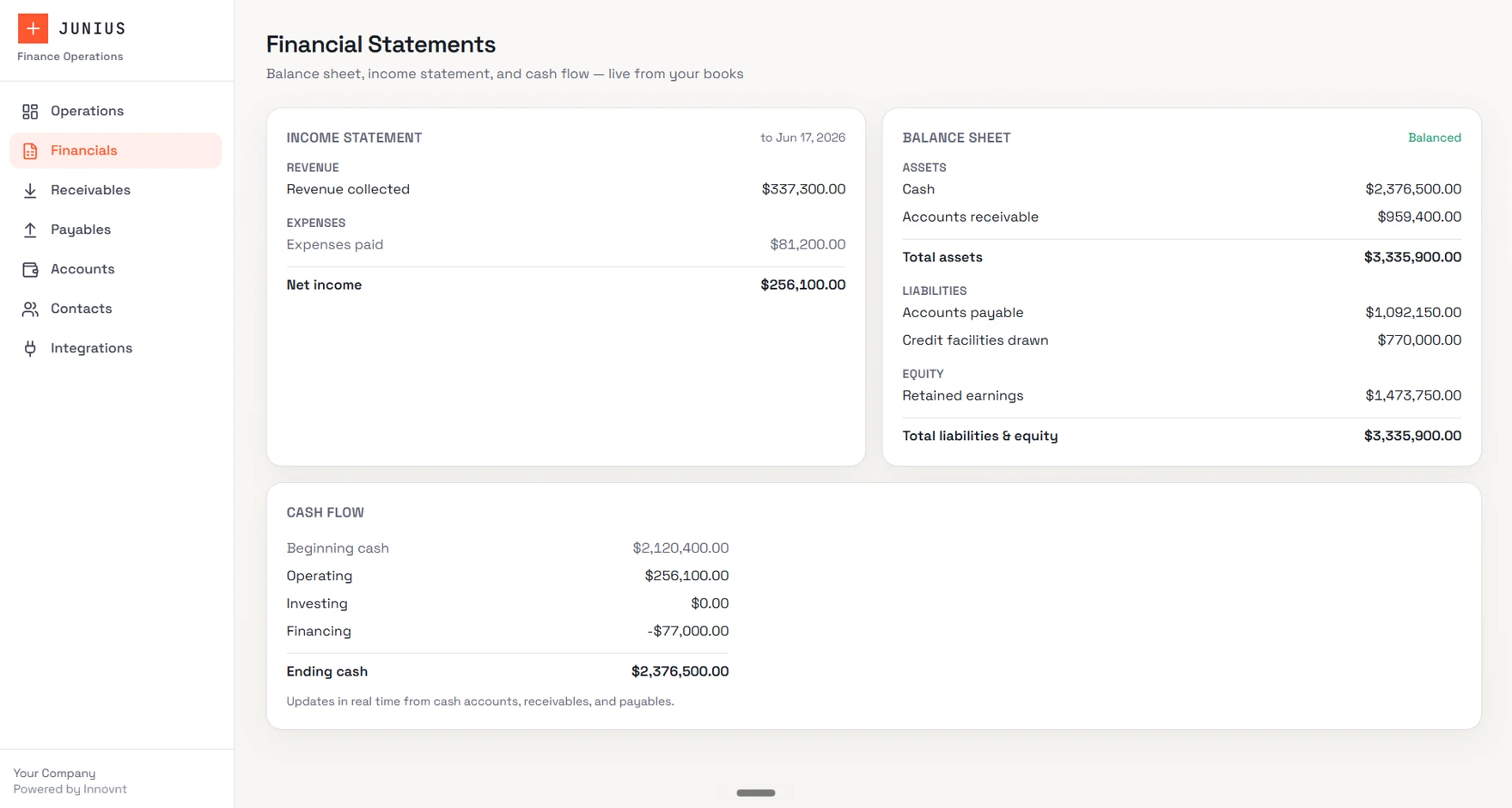The height and width of the screenshot is (808, 1512).
Task: Click the Ending cash row label
Action: (326, 671)
